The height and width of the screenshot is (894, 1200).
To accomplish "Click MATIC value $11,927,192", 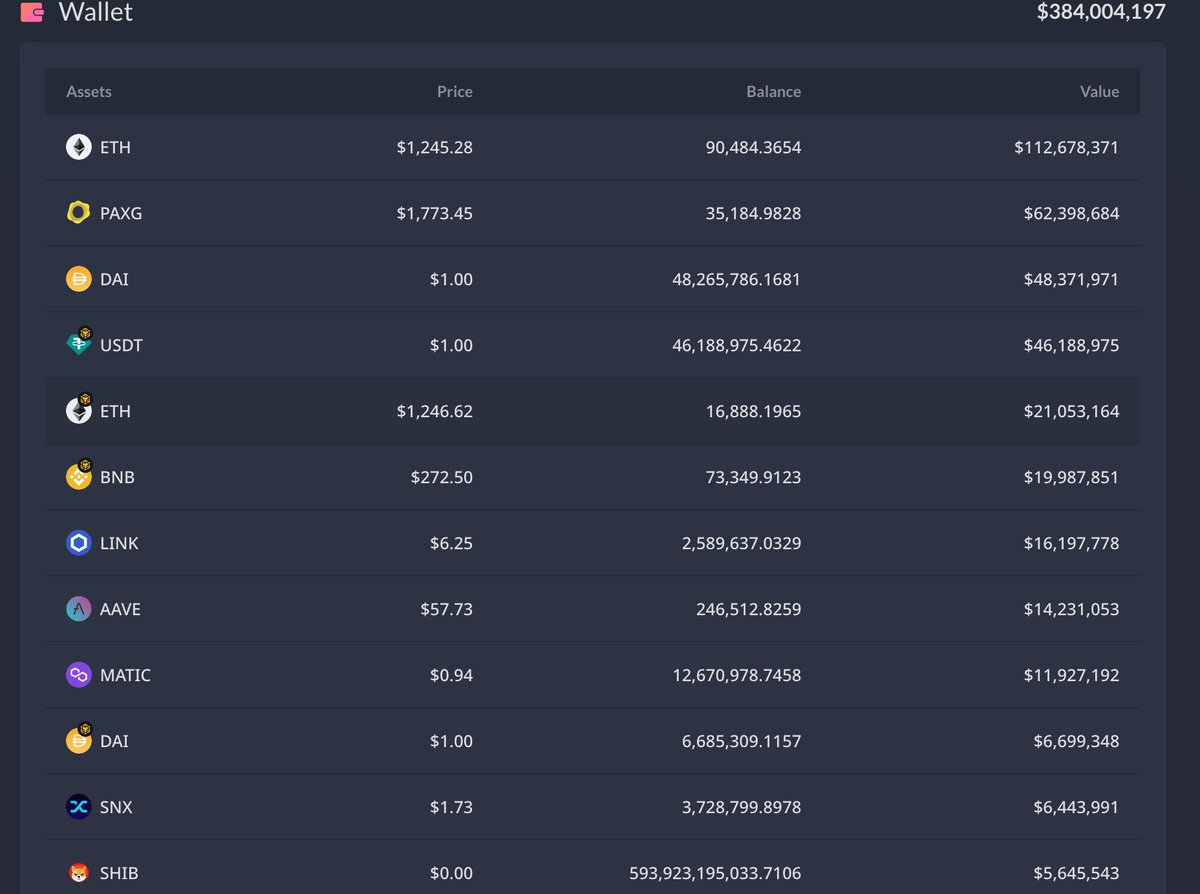I will pos(1072,675).
